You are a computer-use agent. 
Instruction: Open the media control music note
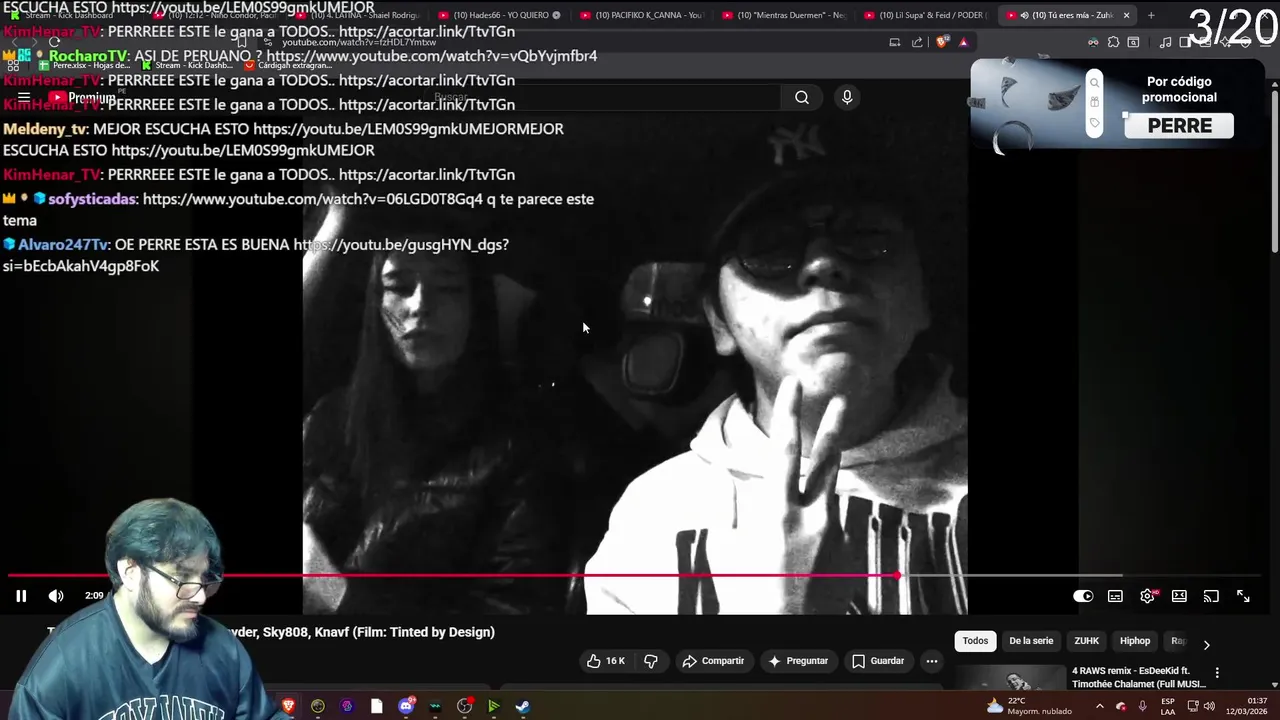pyautogui.click(x=1165, y=42)
